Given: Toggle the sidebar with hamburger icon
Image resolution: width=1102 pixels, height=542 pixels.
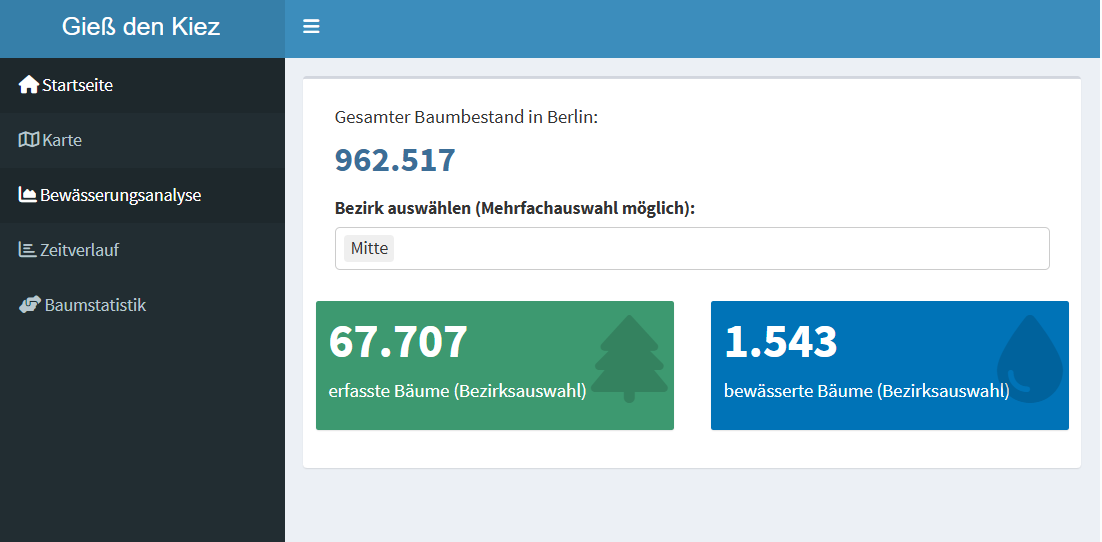Looking at the screenshot, I should pos(311,27).
